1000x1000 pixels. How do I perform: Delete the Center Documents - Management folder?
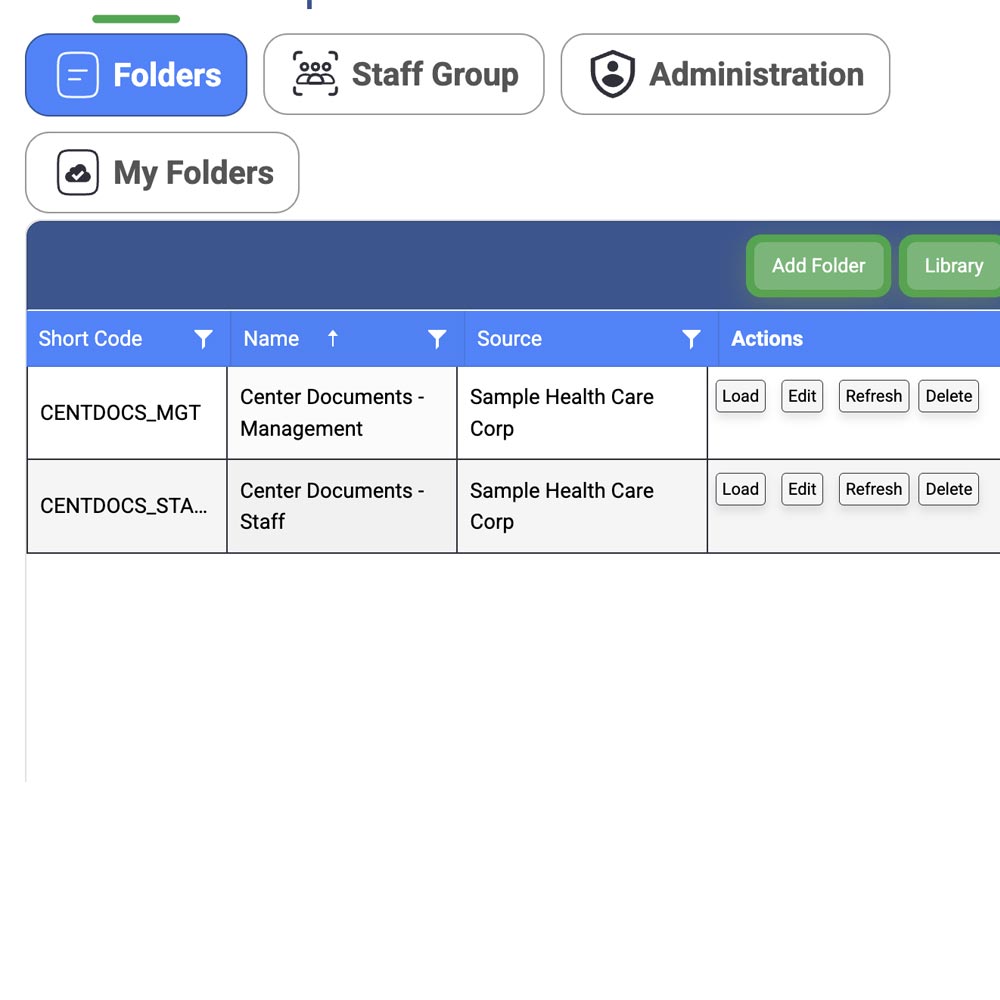coord(948,396)
